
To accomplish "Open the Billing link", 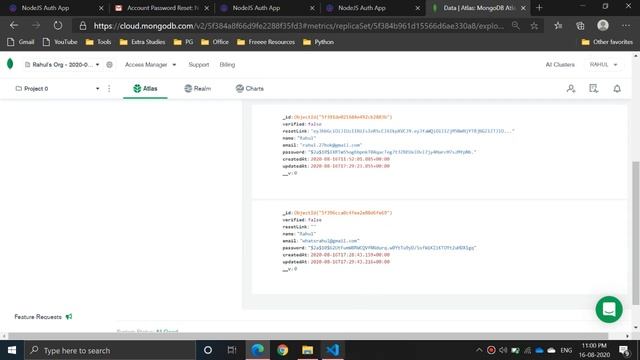I will [227, 64].
